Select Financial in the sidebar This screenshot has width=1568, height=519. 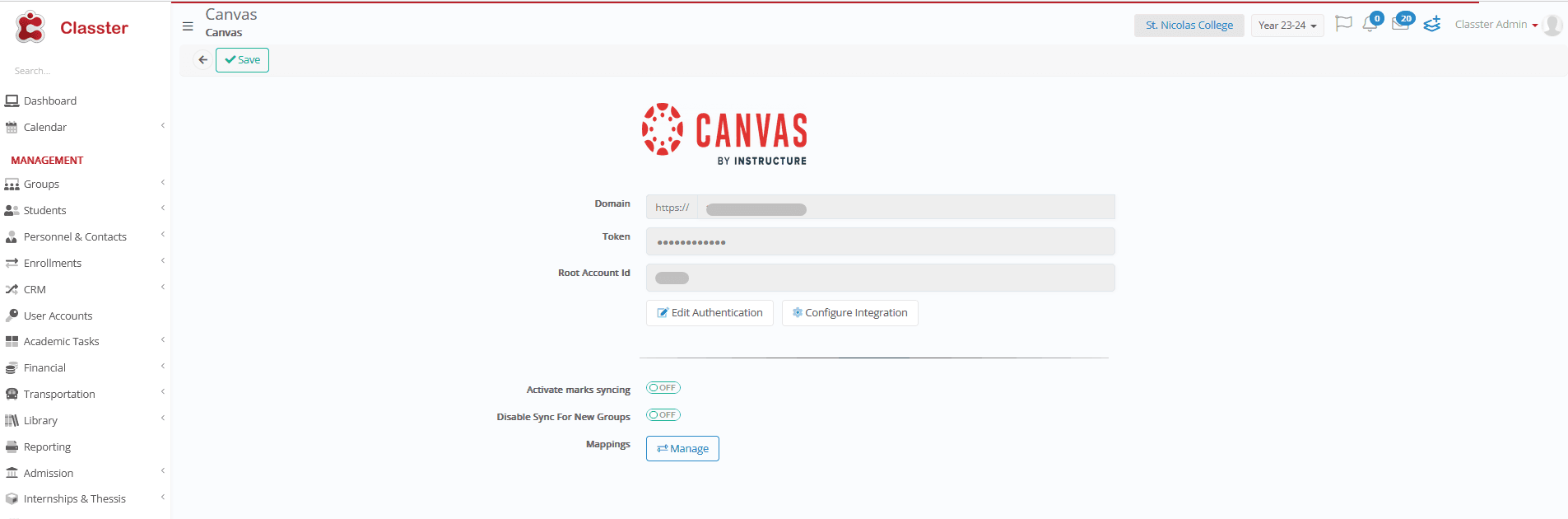point(44,368)
